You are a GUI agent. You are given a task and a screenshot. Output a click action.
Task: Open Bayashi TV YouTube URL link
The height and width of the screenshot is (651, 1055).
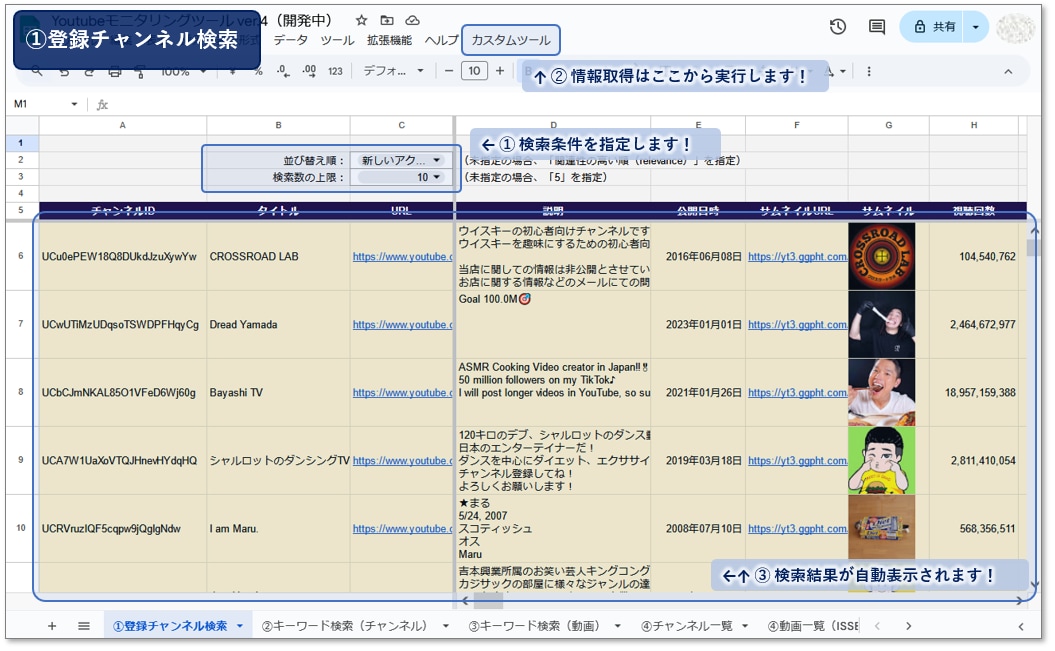402,392
